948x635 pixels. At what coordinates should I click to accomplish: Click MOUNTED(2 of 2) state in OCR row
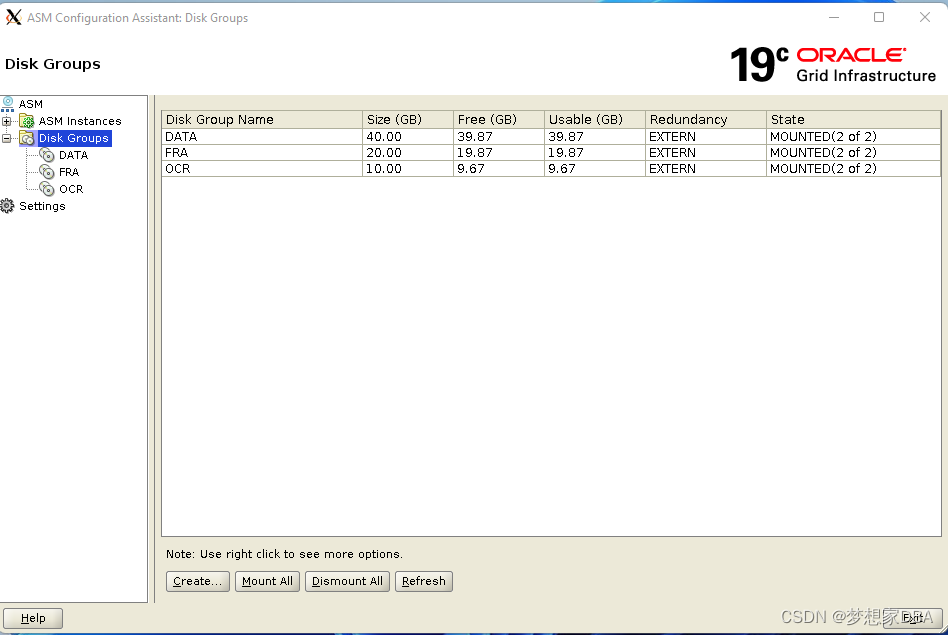pyautogui.click(x=823, y=169)
